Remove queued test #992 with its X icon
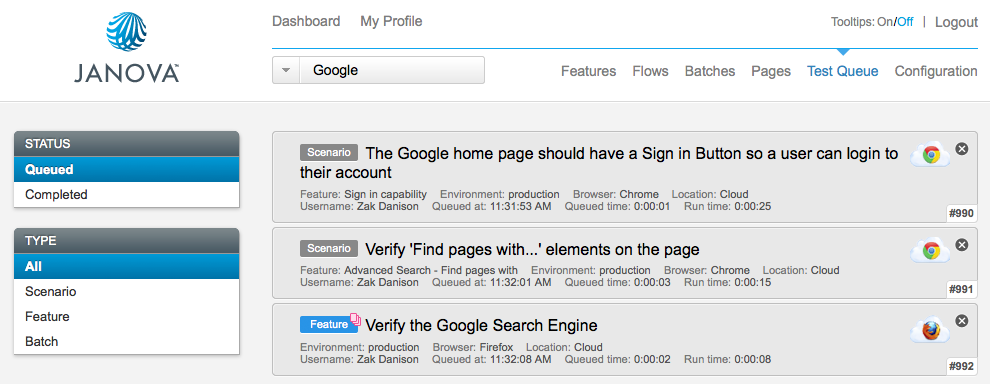 (962, 321)
